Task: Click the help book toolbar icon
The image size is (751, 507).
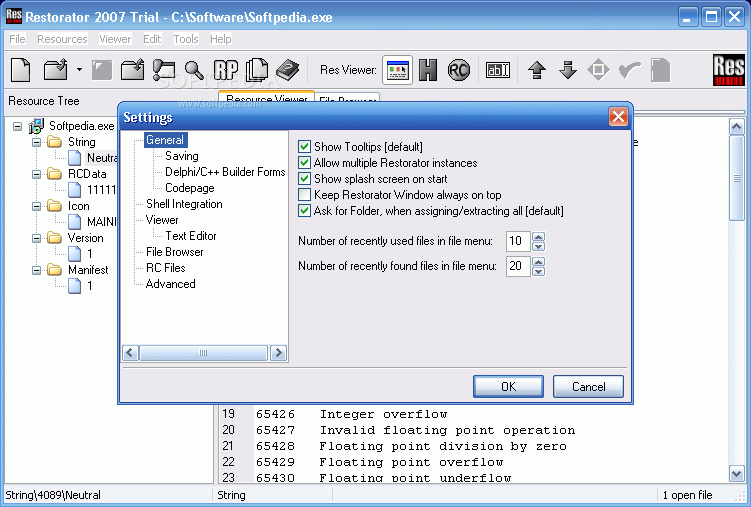Action: click(287, 70)
